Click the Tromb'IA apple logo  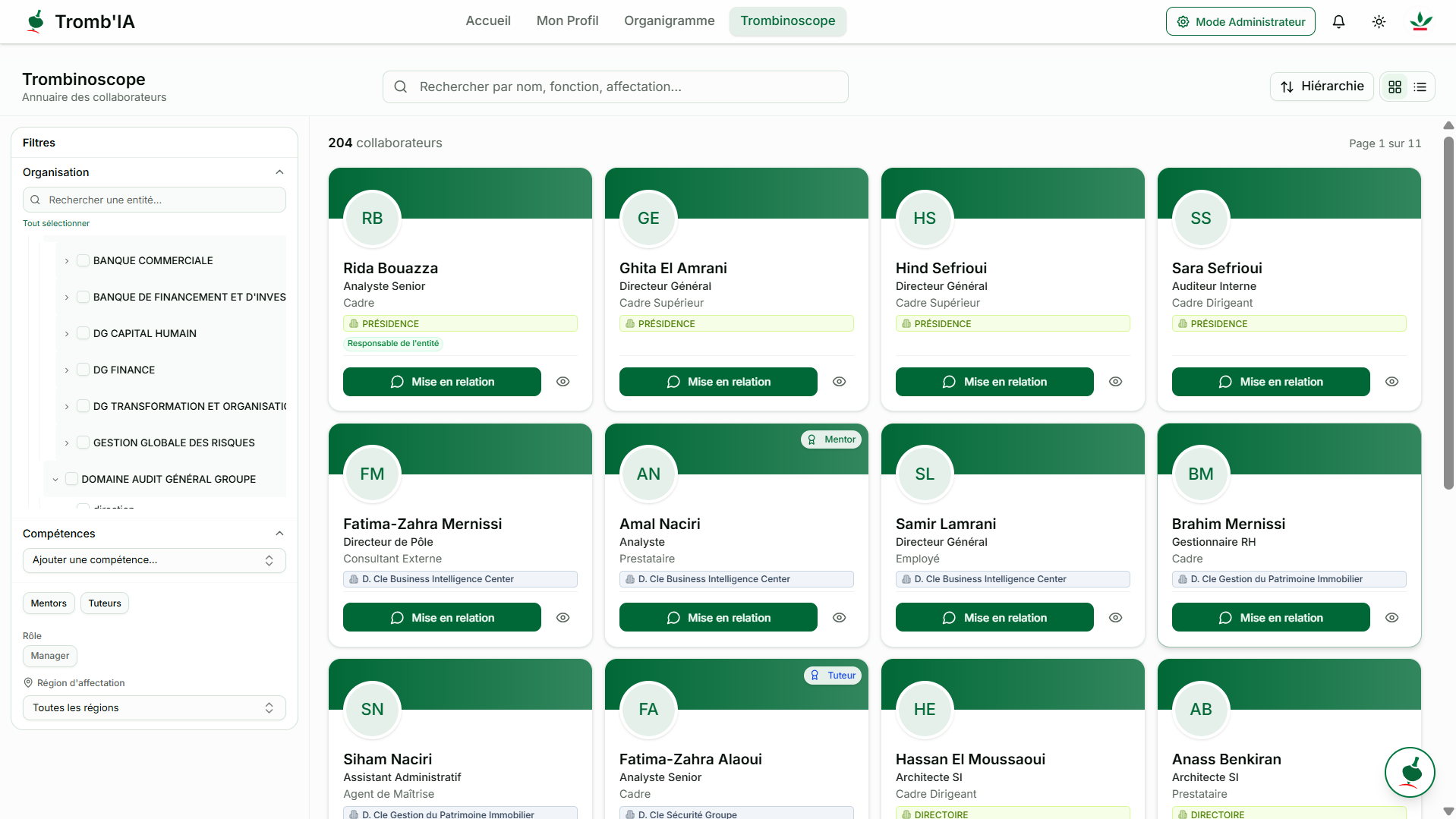tap(36, 21)
